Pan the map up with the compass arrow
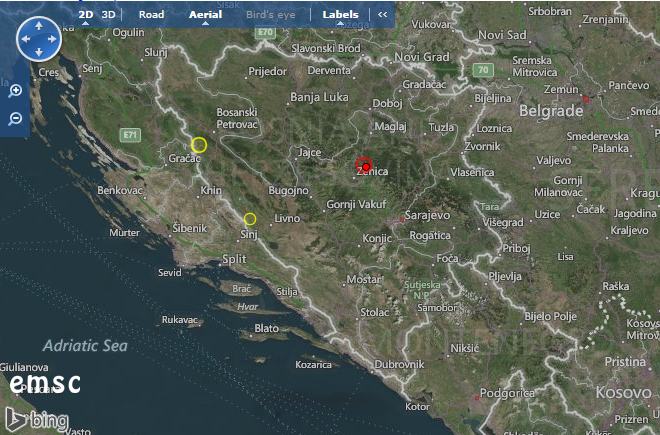The width and height of the screenshot is (660, 435). (x=39, y=24)
